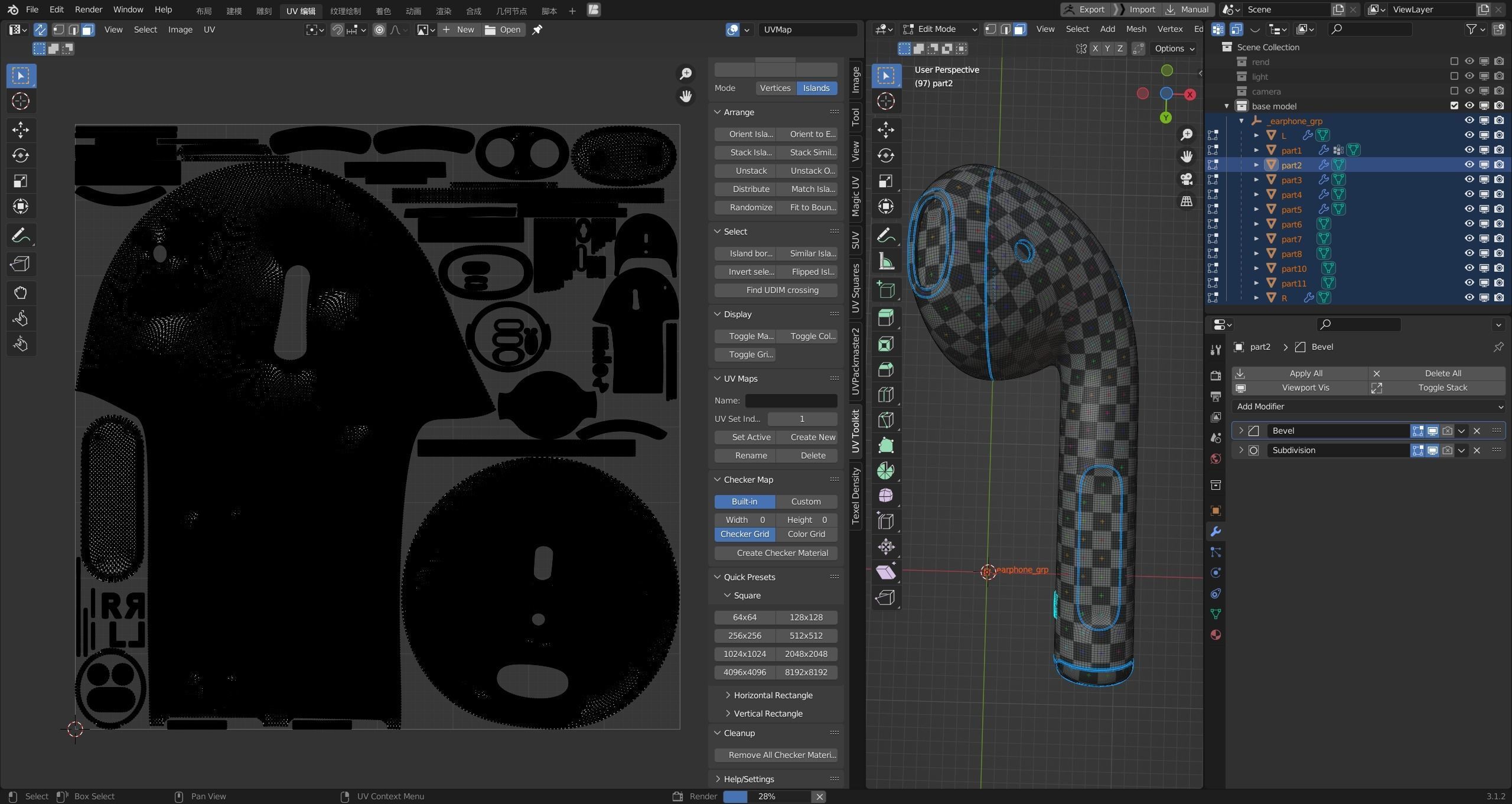Choose the Knife tool in 3D viewport toolbar
The image size is (1512, 804).
(x=885, y=419)
